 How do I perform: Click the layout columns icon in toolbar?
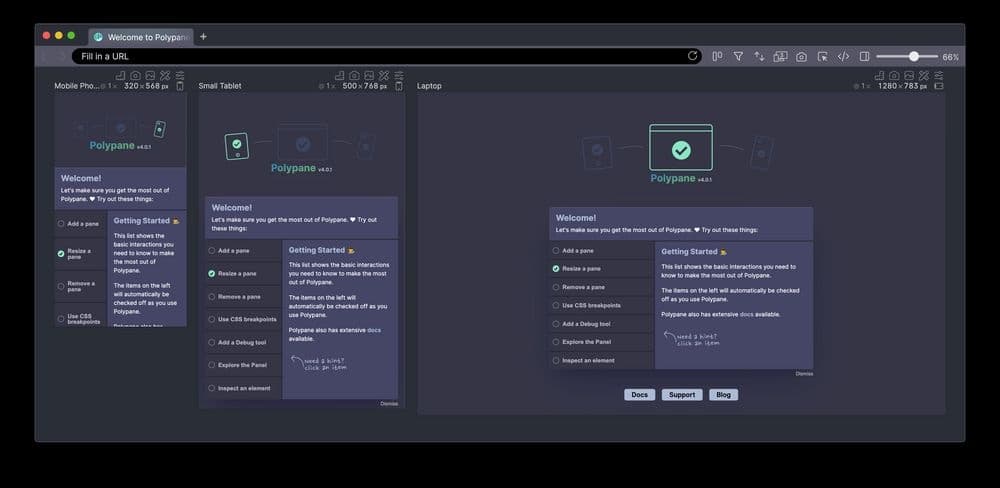717,57
